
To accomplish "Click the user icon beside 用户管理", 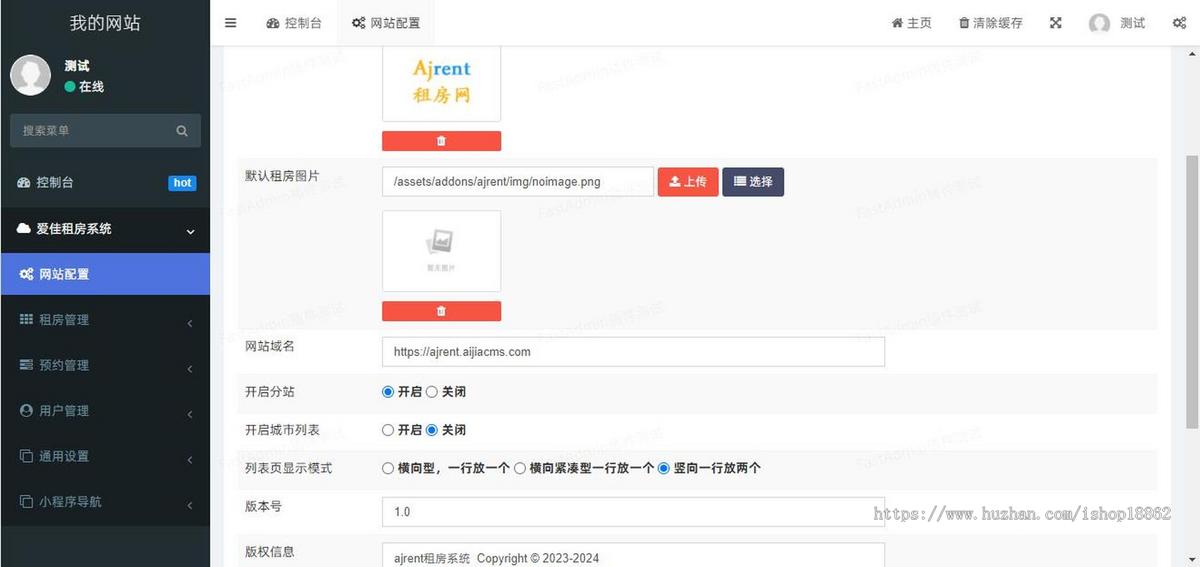I will pos(26,411).
